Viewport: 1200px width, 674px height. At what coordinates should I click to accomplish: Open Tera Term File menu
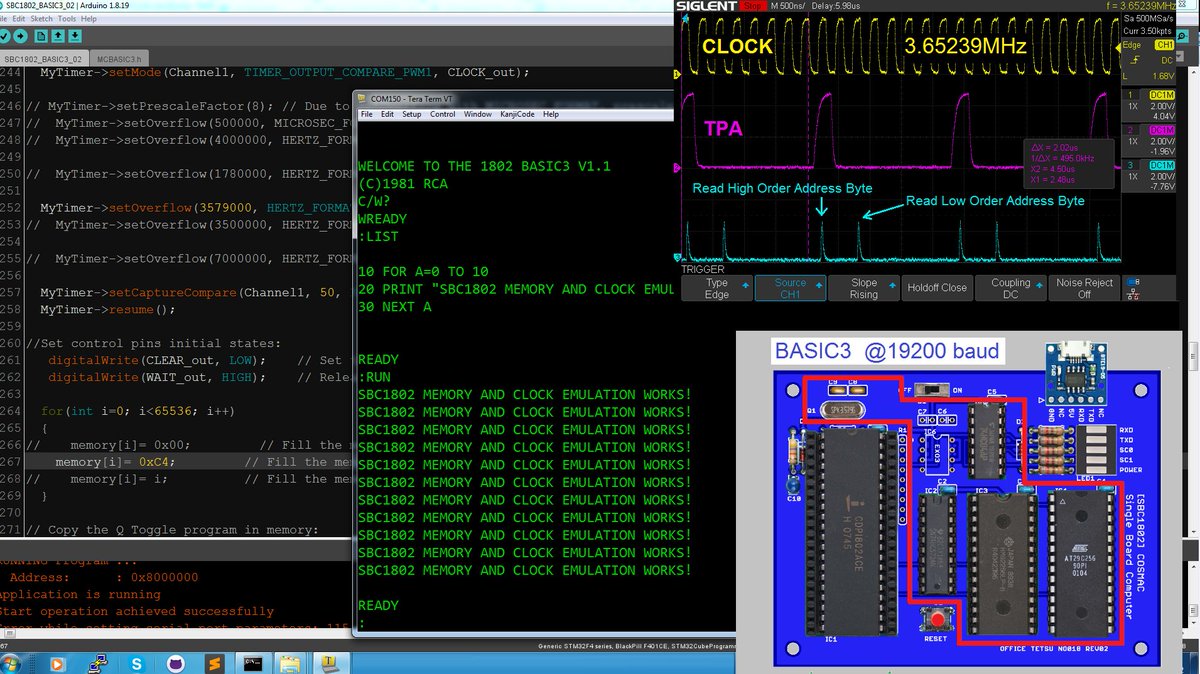point(367,114)
